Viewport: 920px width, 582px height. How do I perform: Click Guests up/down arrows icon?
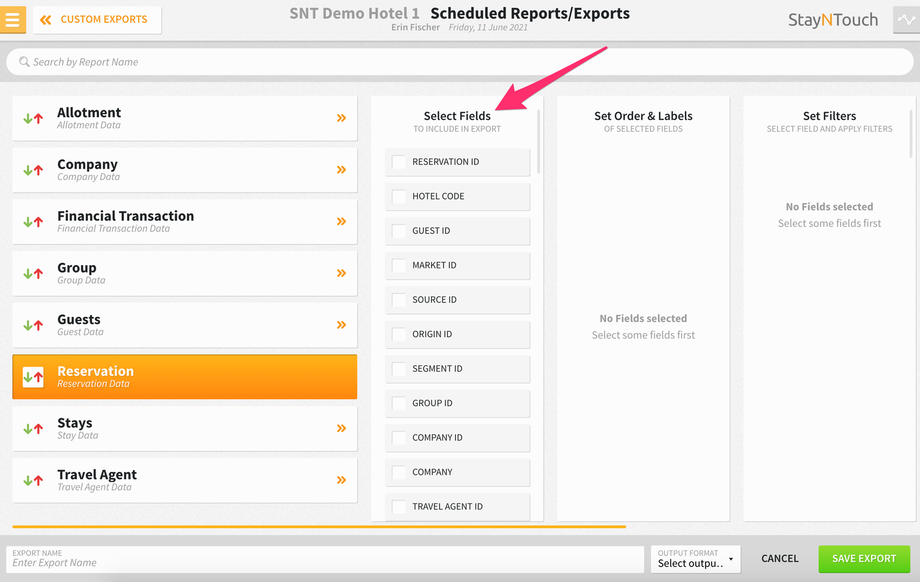33,325
